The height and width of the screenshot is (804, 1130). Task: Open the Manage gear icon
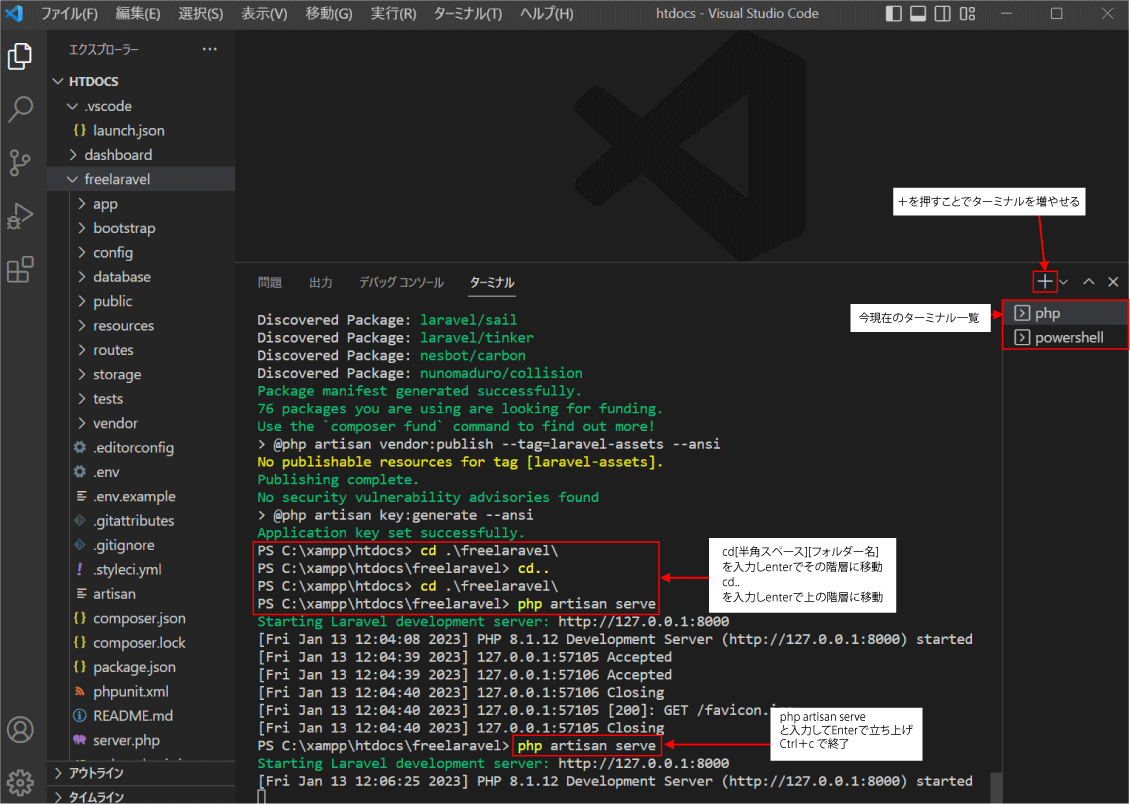coord(20,781)
